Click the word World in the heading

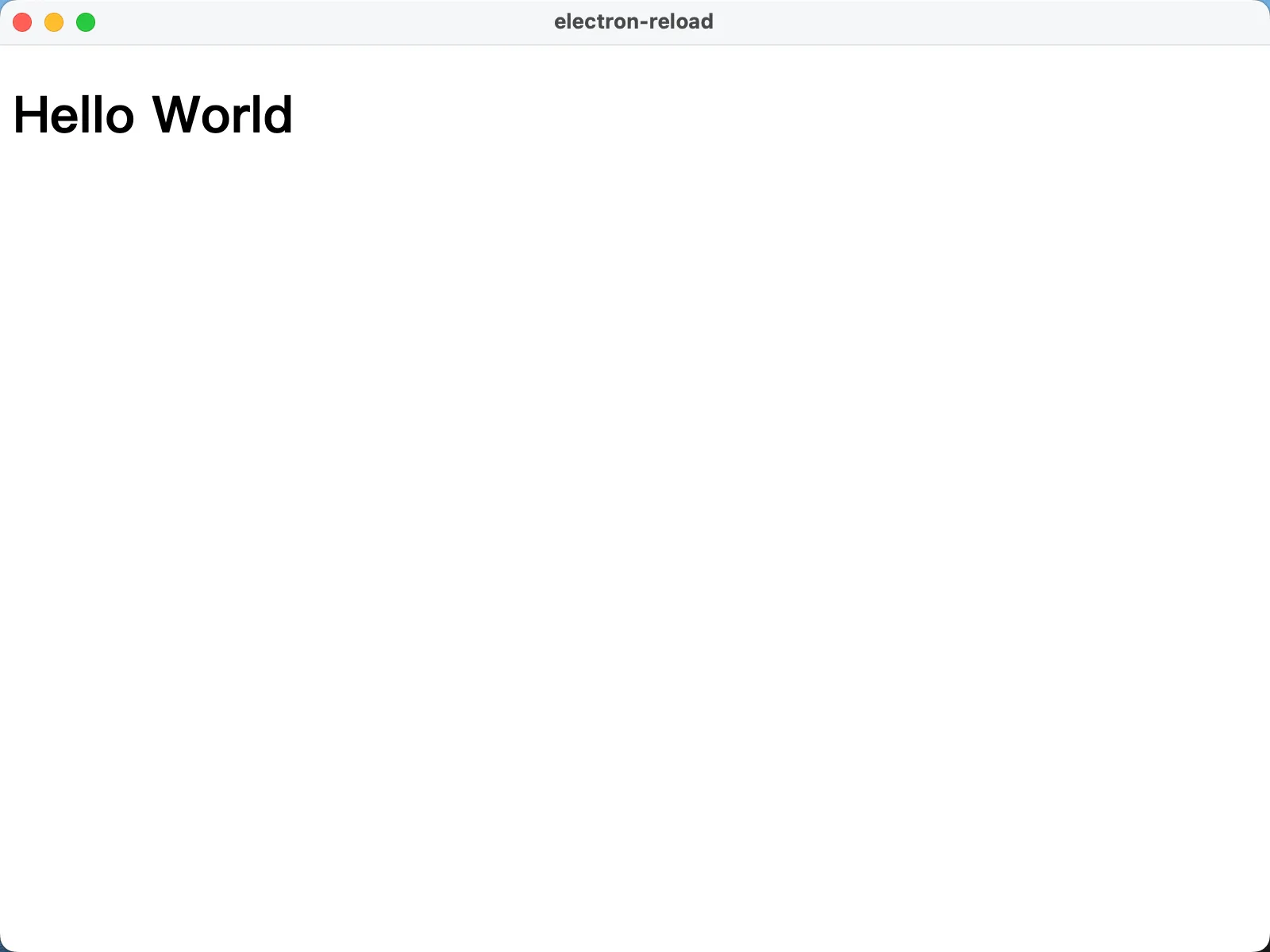222,115
